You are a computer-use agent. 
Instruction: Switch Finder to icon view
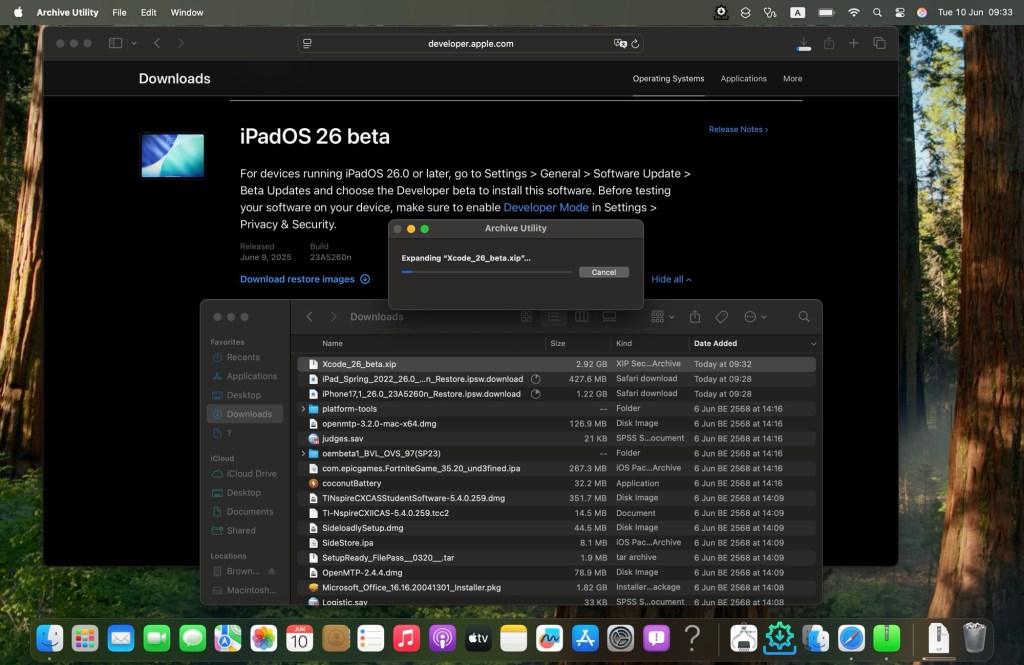[527, 317]
